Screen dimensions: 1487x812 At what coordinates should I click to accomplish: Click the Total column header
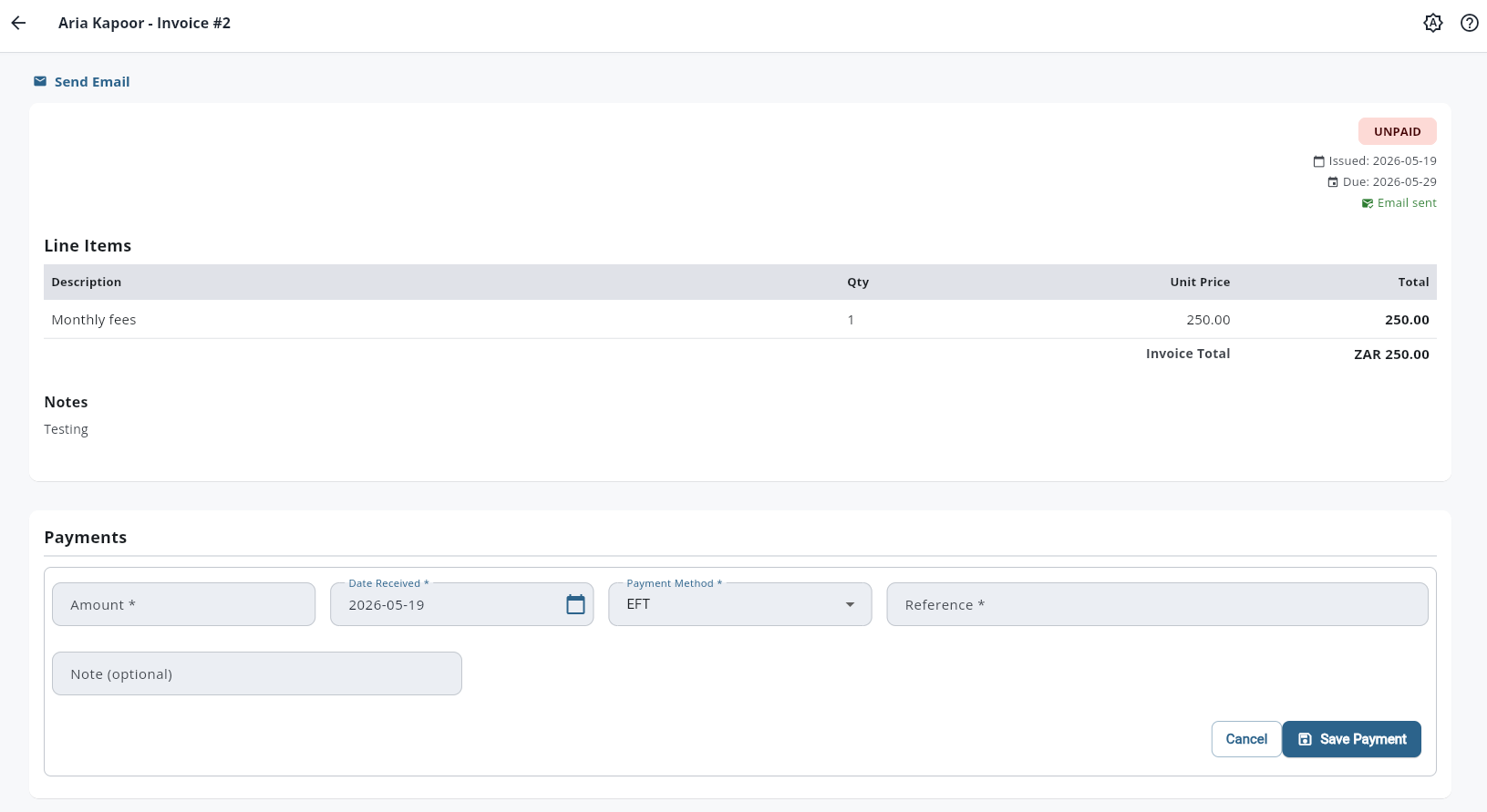(x=1413, y=283)
